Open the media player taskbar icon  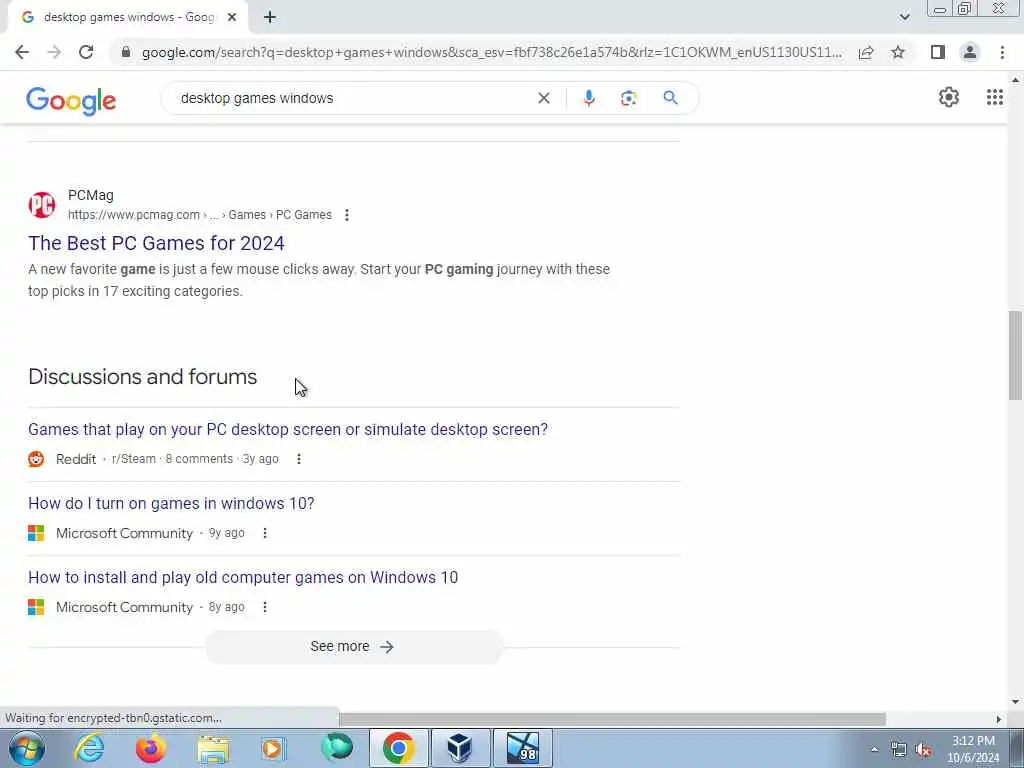tap(274, 748)
